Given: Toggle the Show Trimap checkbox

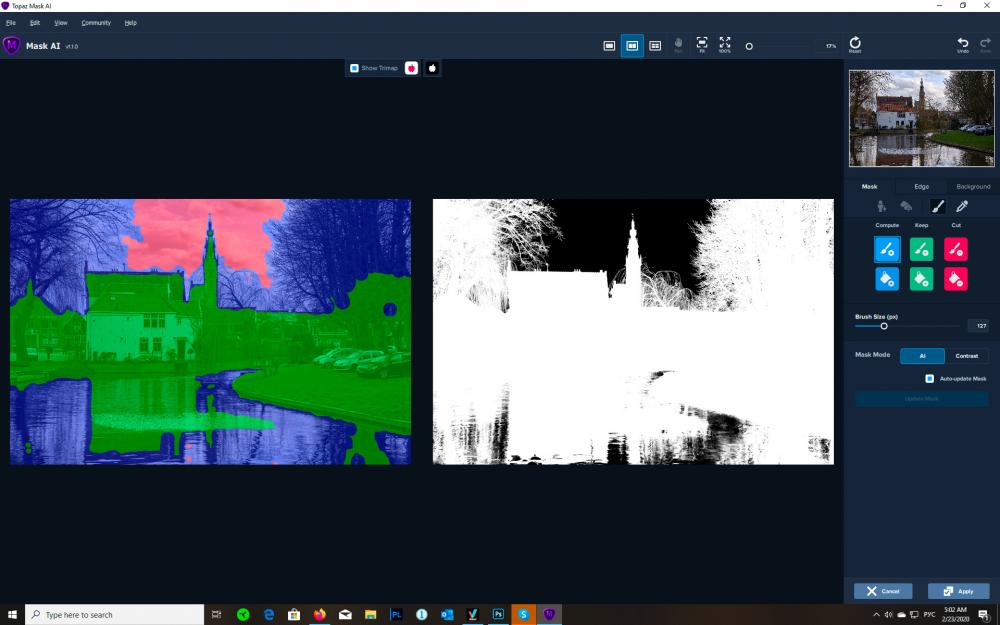Looking at the screenshot, I should coord(354,68).
